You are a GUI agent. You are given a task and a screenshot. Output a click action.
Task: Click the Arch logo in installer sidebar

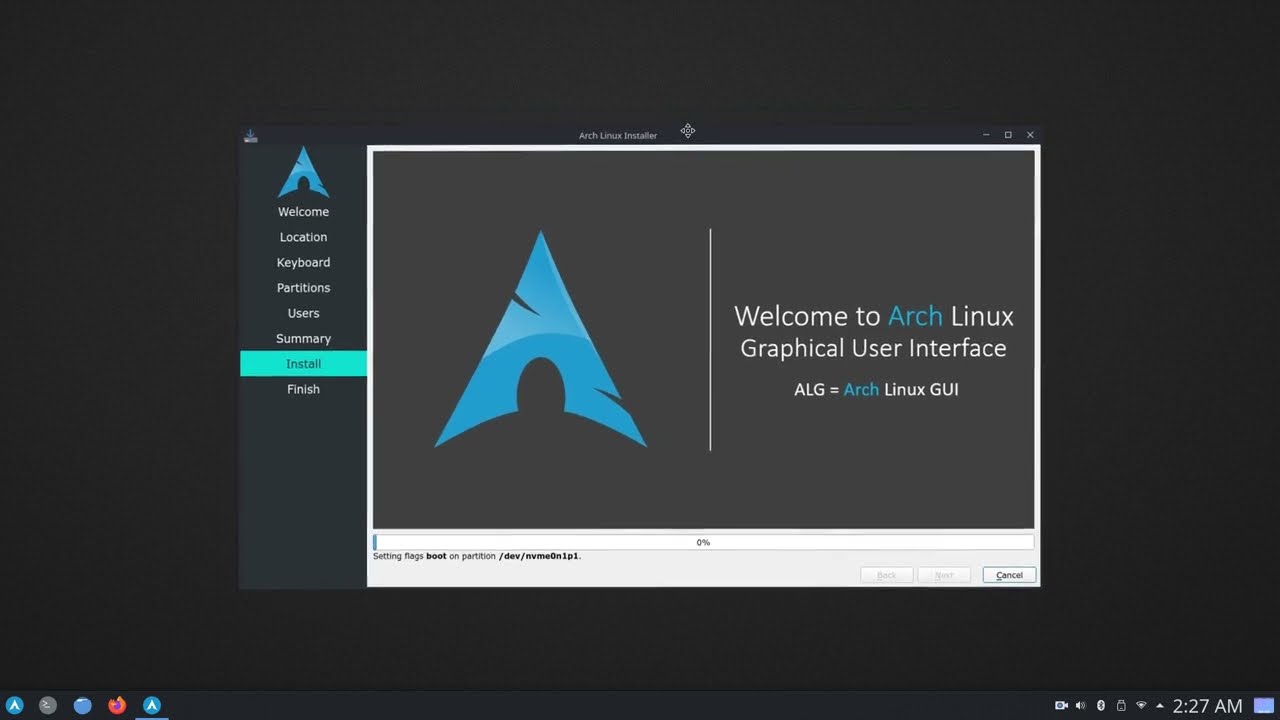[x=303, y=172]
